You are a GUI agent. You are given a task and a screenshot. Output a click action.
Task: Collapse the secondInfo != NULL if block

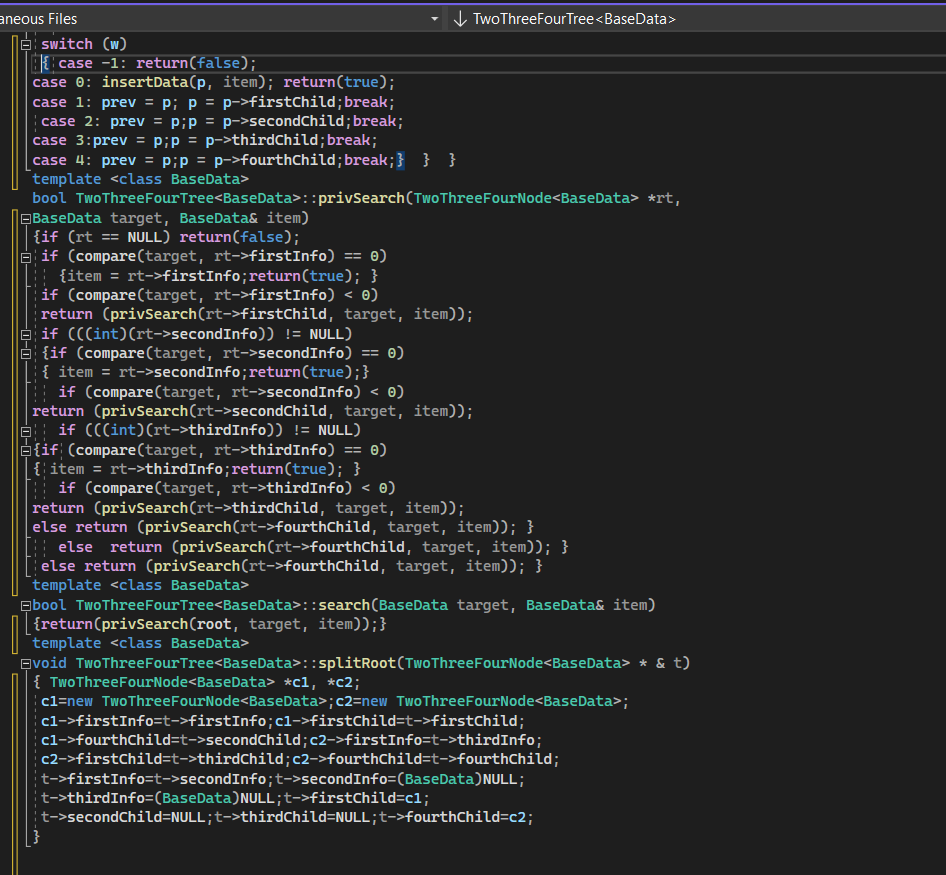[x=25, y=334]
